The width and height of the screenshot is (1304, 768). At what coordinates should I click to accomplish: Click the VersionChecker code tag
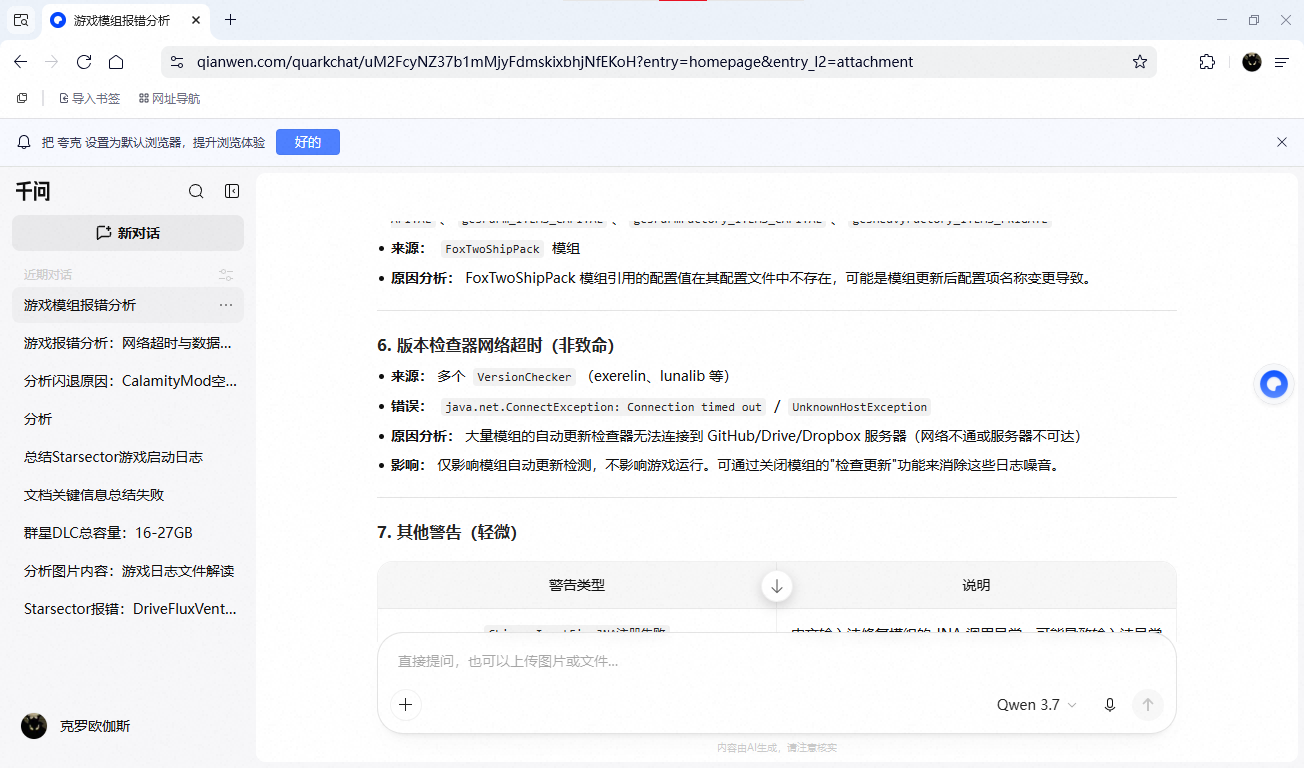point(524,377)
